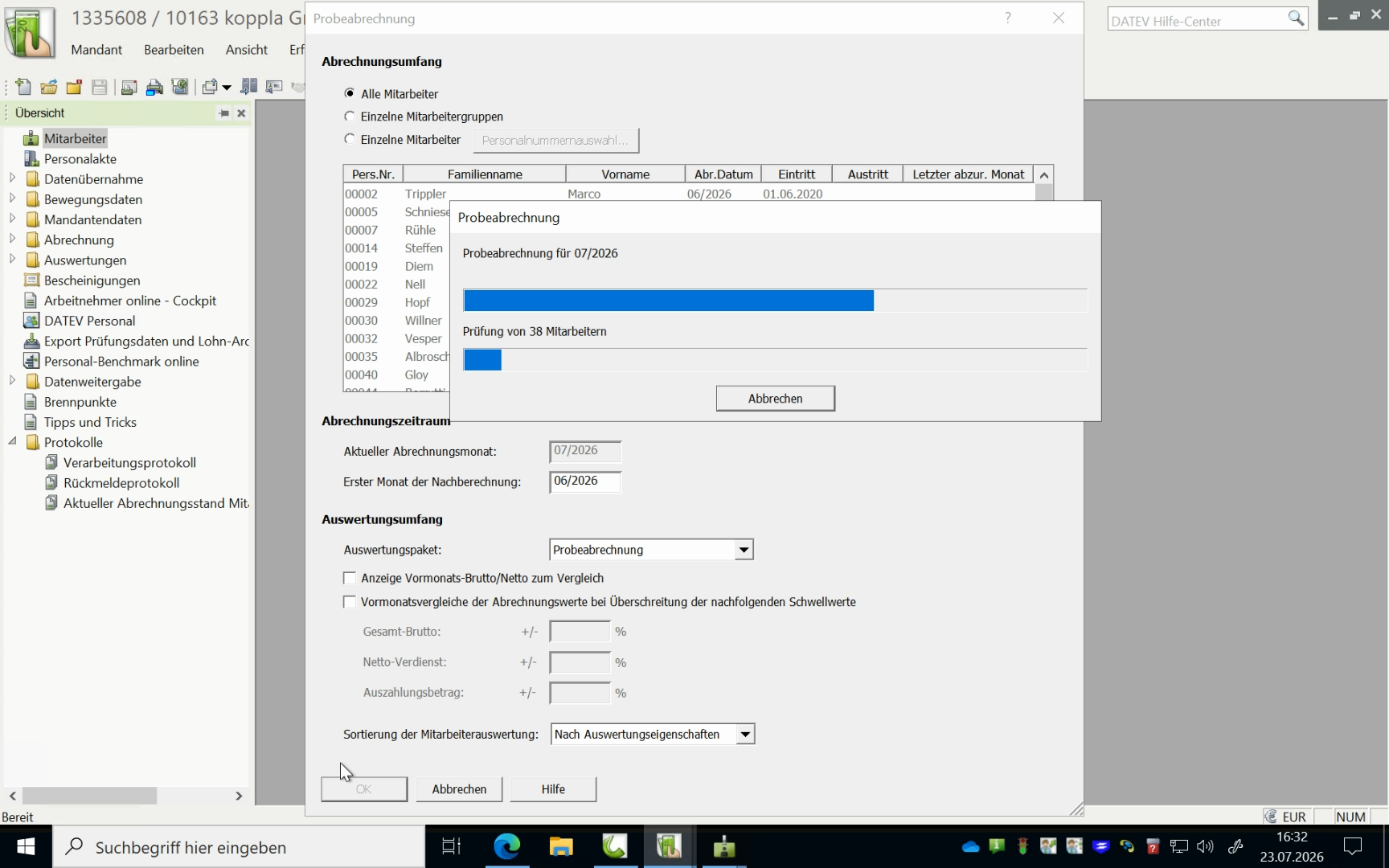The height and width of the screenshot is (868, 1389).
Task: Open Microsoft Edge from the taskbar
Action: click(506, 846)
